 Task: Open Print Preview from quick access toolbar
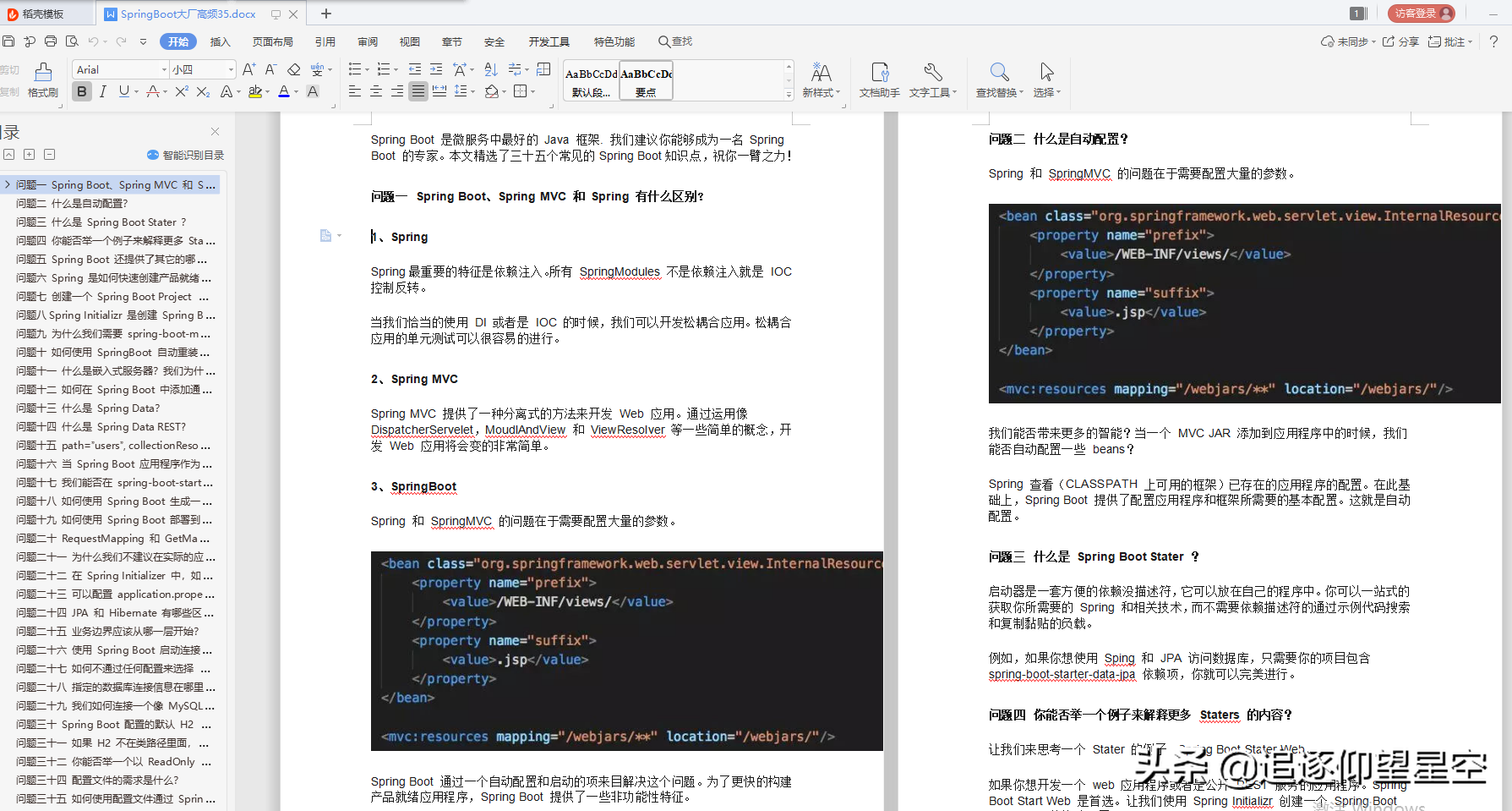pyautogui.click(x=72, y=41)
